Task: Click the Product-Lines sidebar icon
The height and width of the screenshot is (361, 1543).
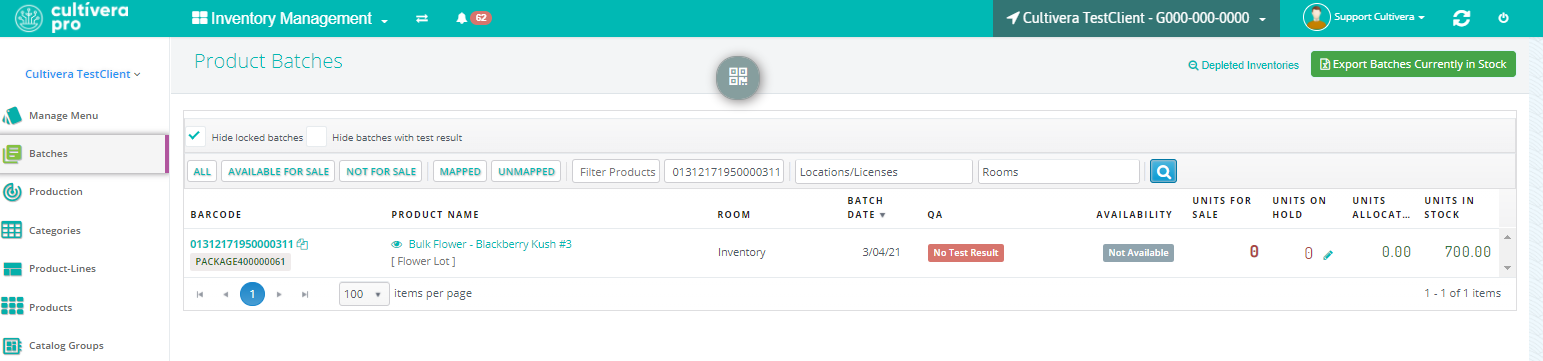Action: pyautogui.click(x=12, y=269)
